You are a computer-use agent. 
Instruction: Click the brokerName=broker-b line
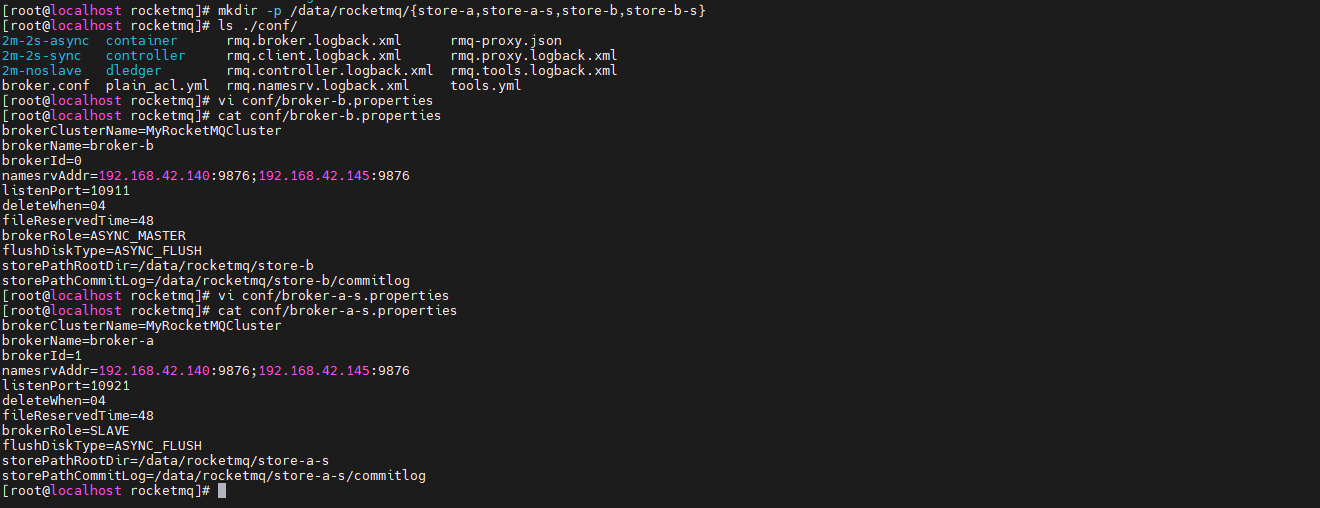click(x=78, y=146)
